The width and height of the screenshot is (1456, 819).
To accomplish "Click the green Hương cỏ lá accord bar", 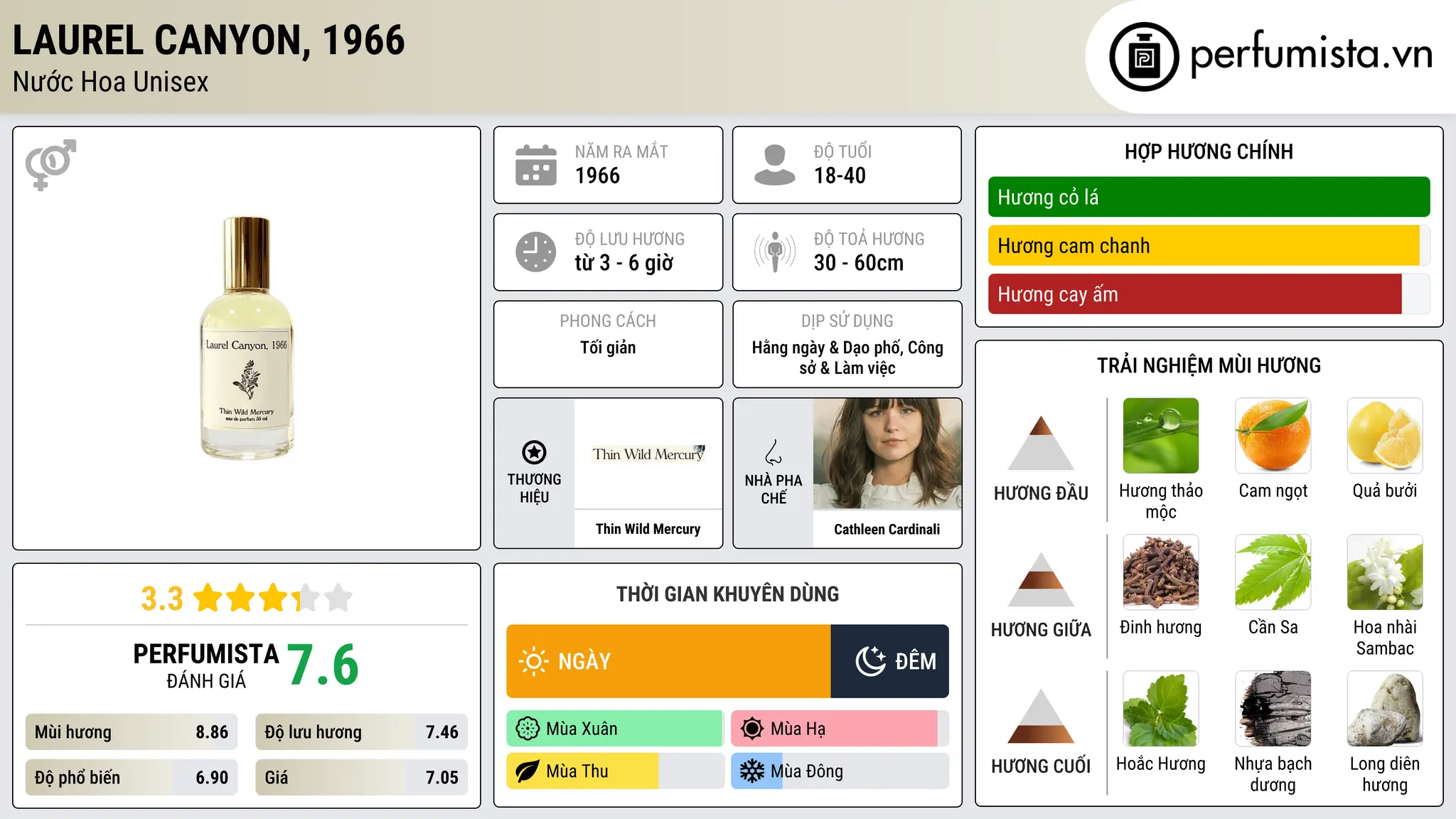I will click(1209, 197).
